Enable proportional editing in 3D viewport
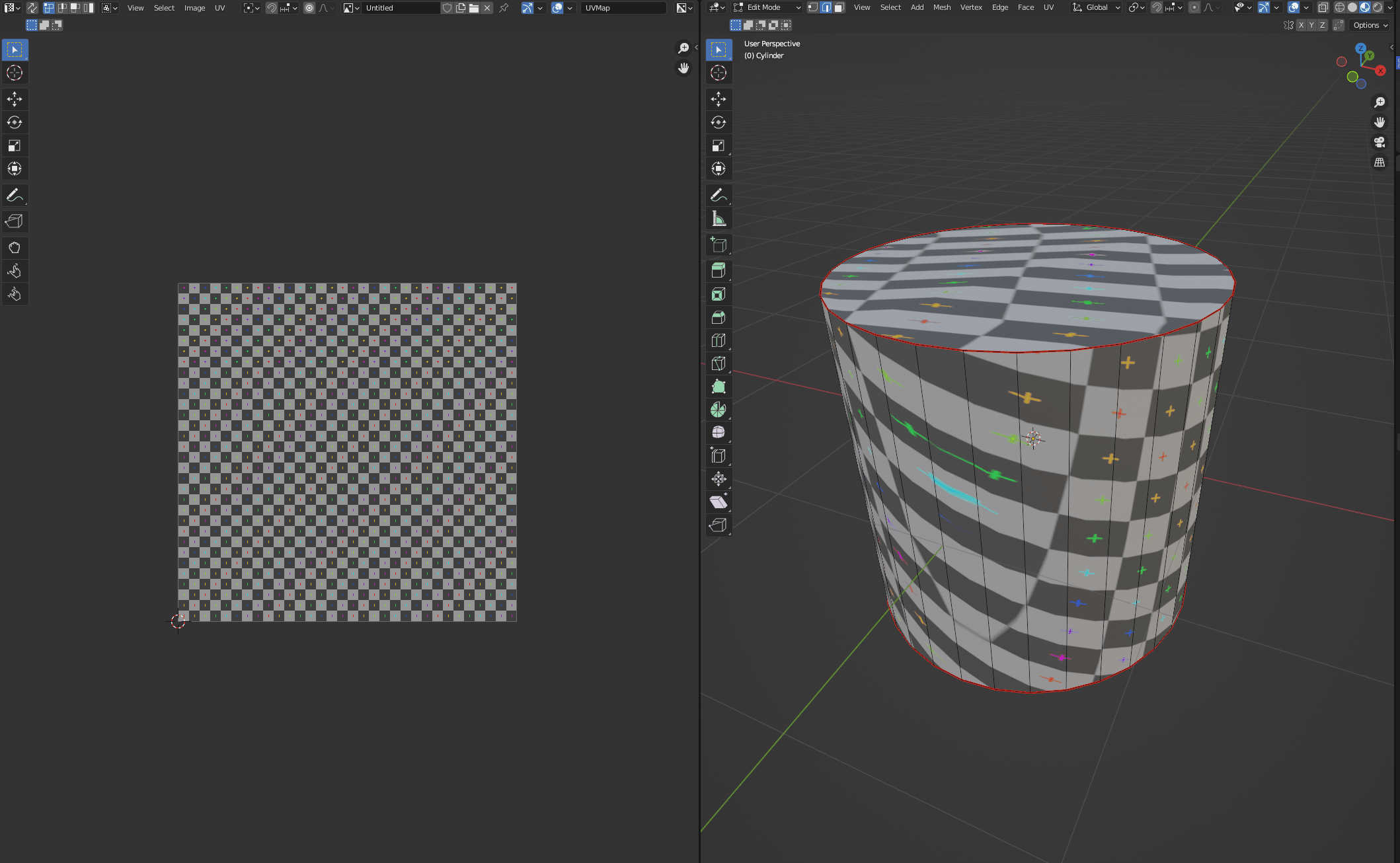Viewport: 1400px width, 863px height. click(x=1194, y=7)
